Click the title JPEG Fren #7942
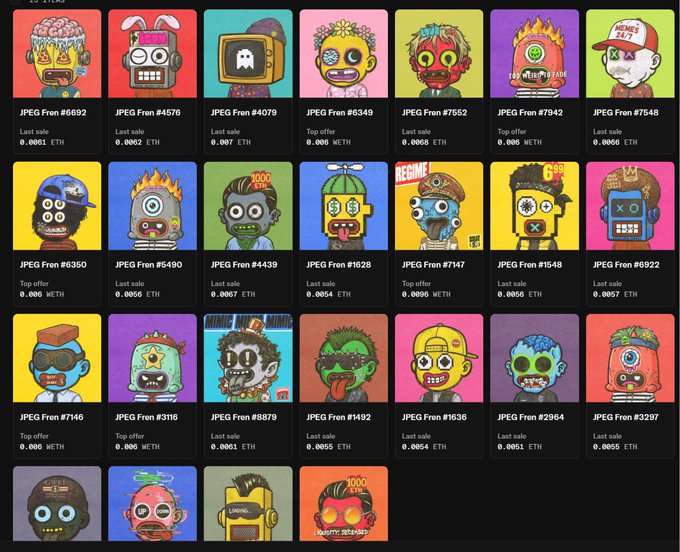The image size is (680, 552). point(530,113)
